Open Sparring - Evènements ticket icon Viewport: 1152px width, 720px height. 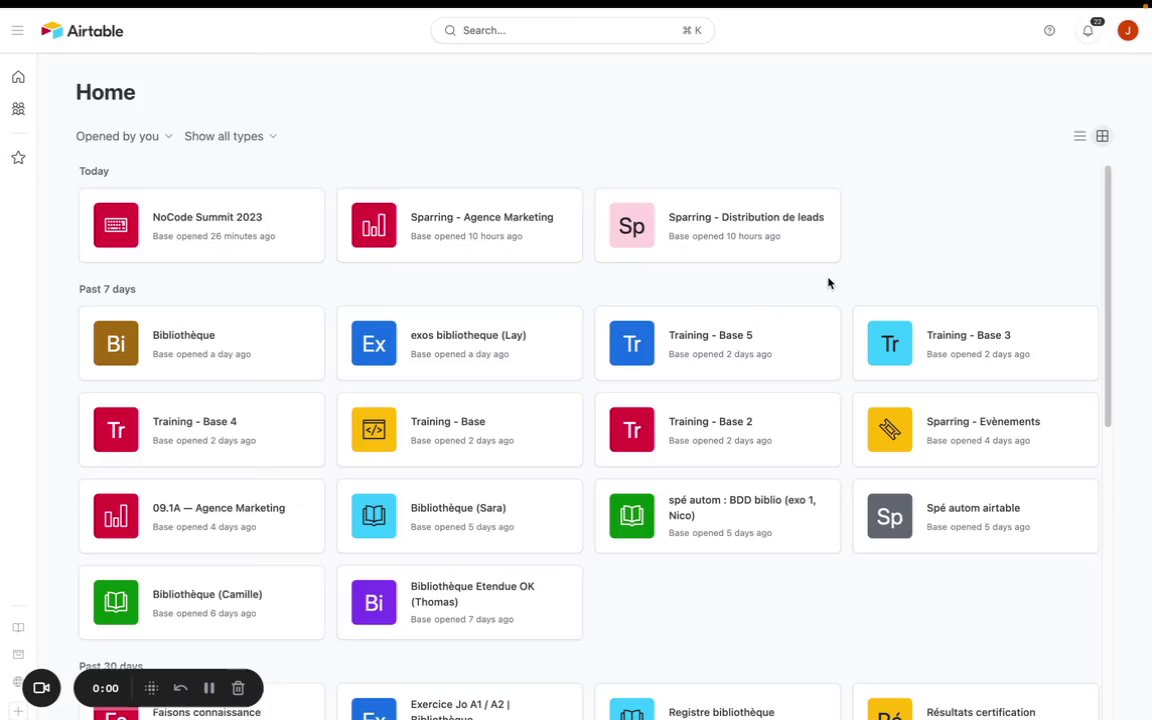click(x=890, y=429)
